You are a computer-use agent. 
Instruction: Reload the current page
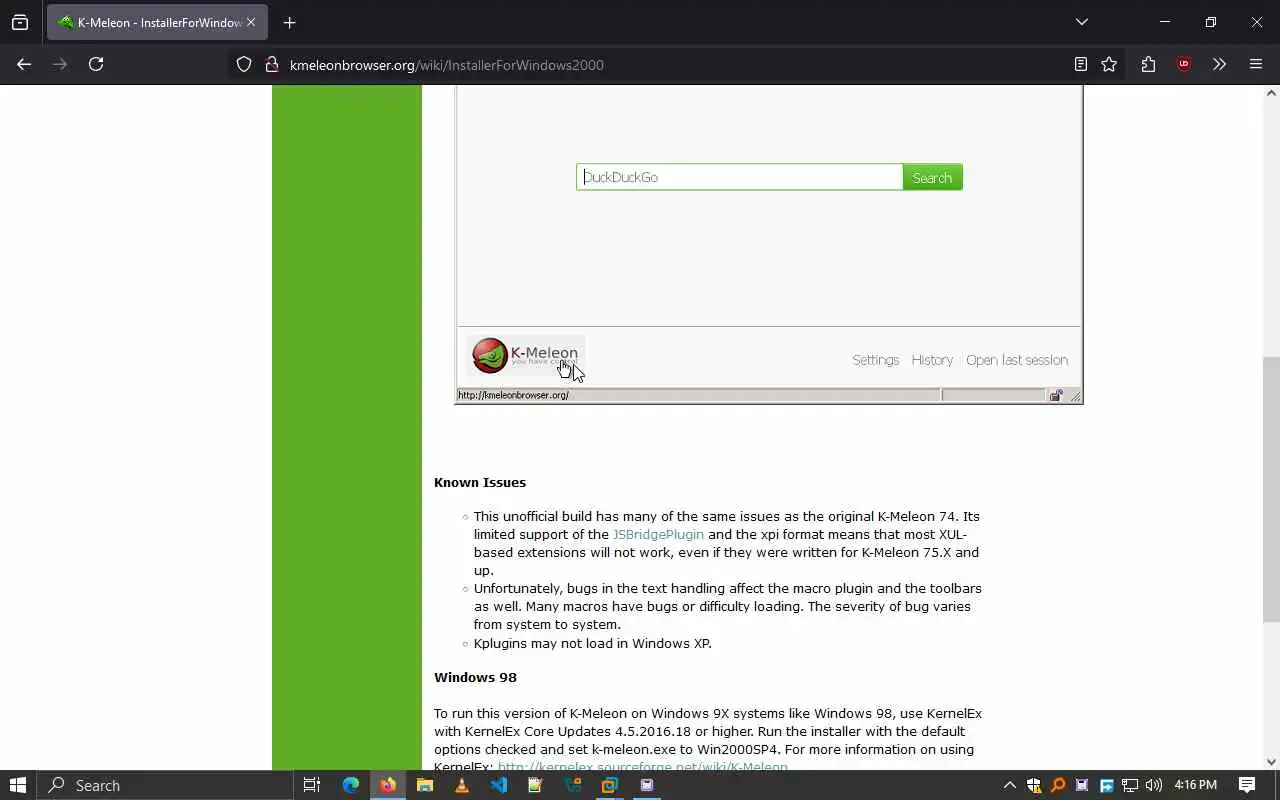(96, 64)
